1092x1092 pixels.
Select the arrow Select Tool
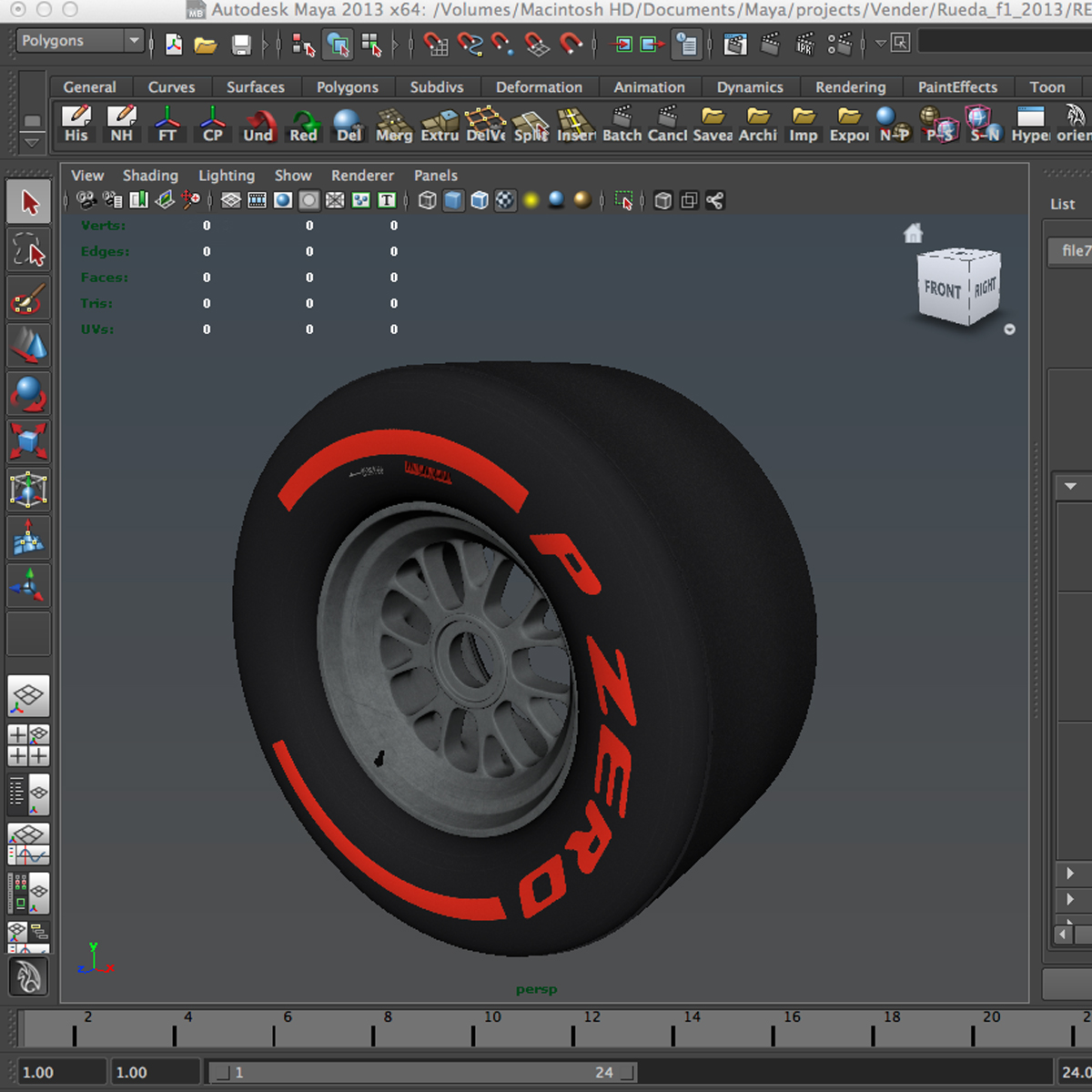tap(29, 202)
